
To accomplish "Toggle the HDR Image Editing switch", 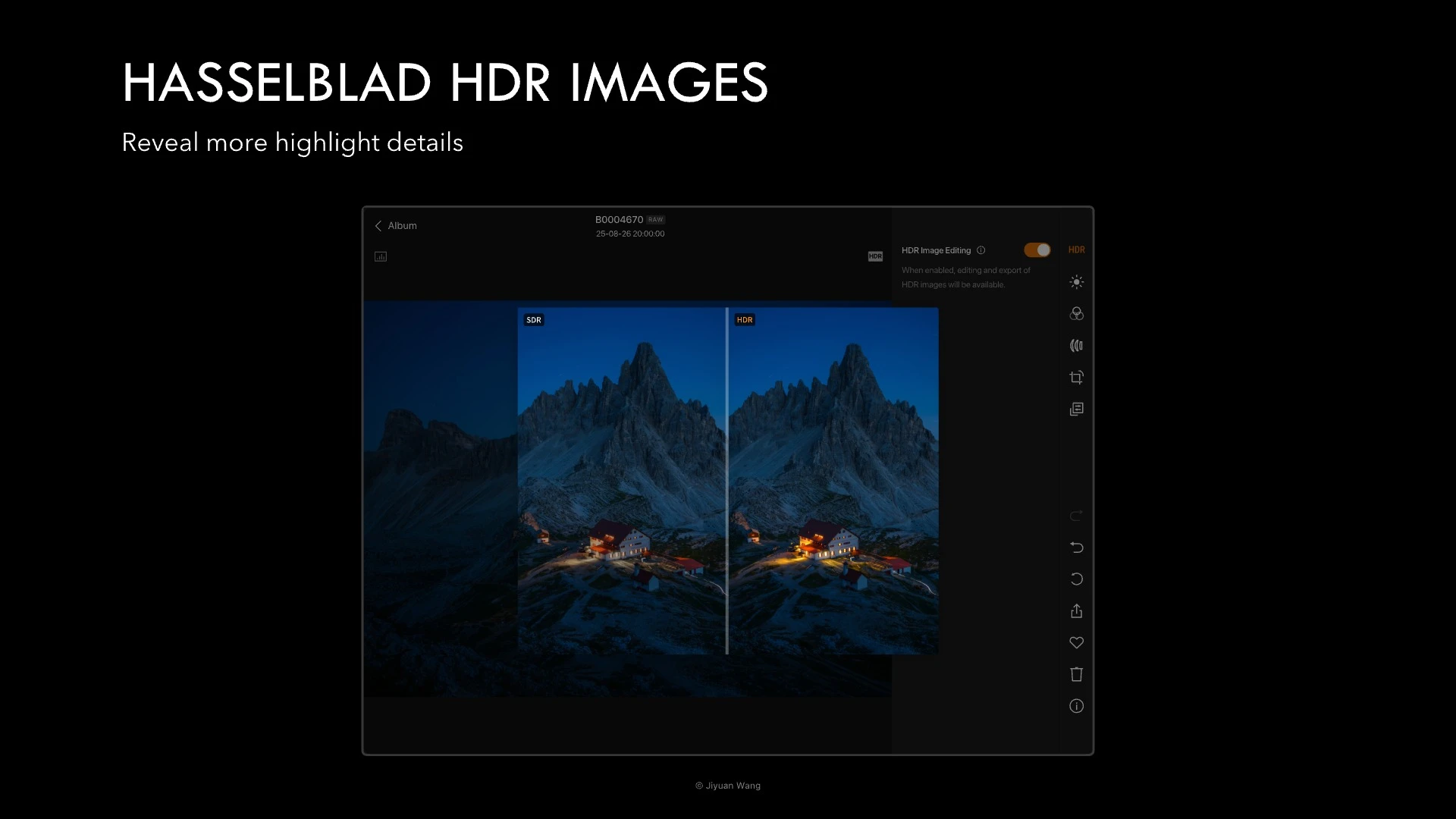I will 1037,249.
